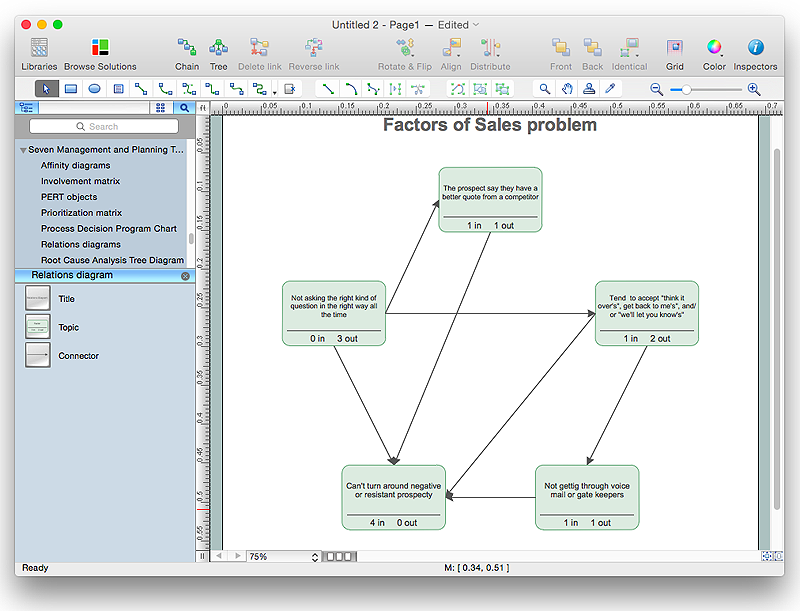Select Affinity diagrams library
The image size is (800, 611).
tap(76, 165)
